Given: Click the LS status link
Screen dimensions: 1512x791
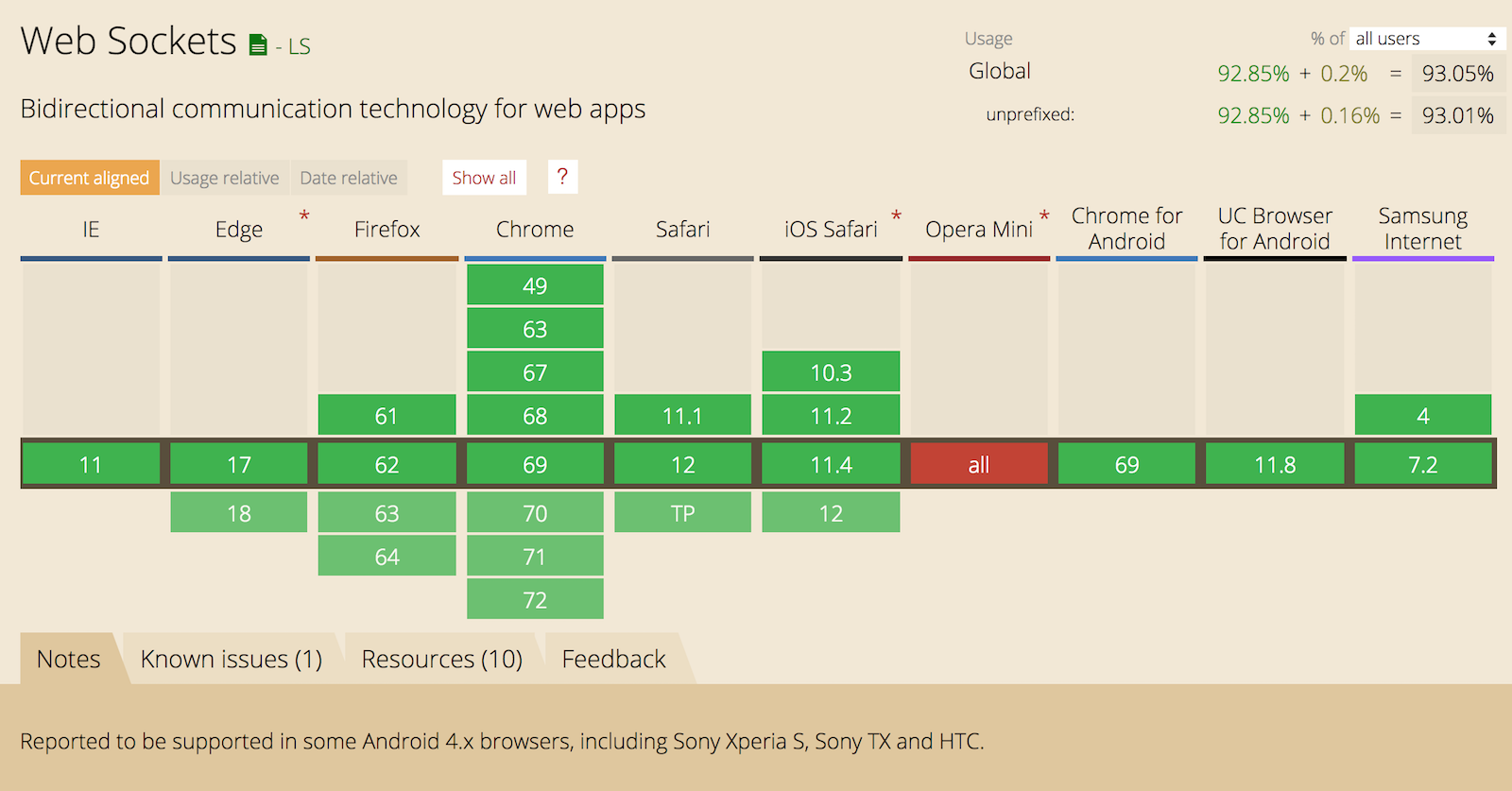Looking at the screenshot, I should [x=299, y=46].
